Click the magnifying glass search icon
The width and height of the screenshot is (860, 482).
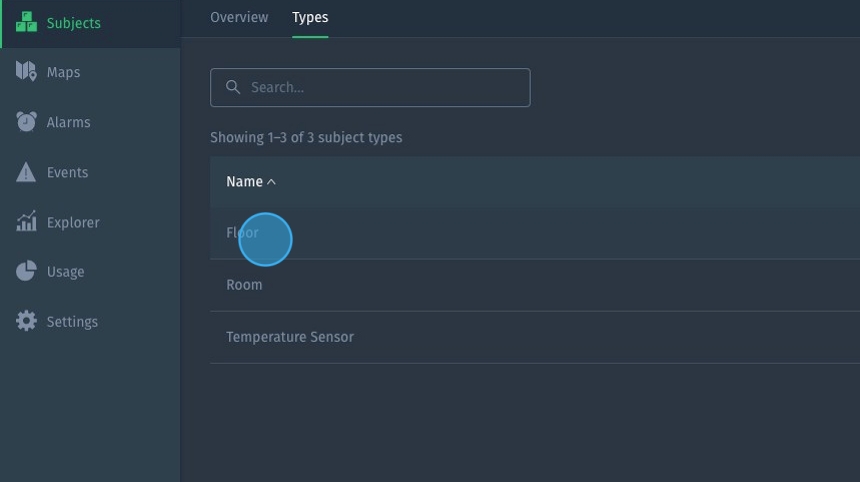click(x=234, y=88)
